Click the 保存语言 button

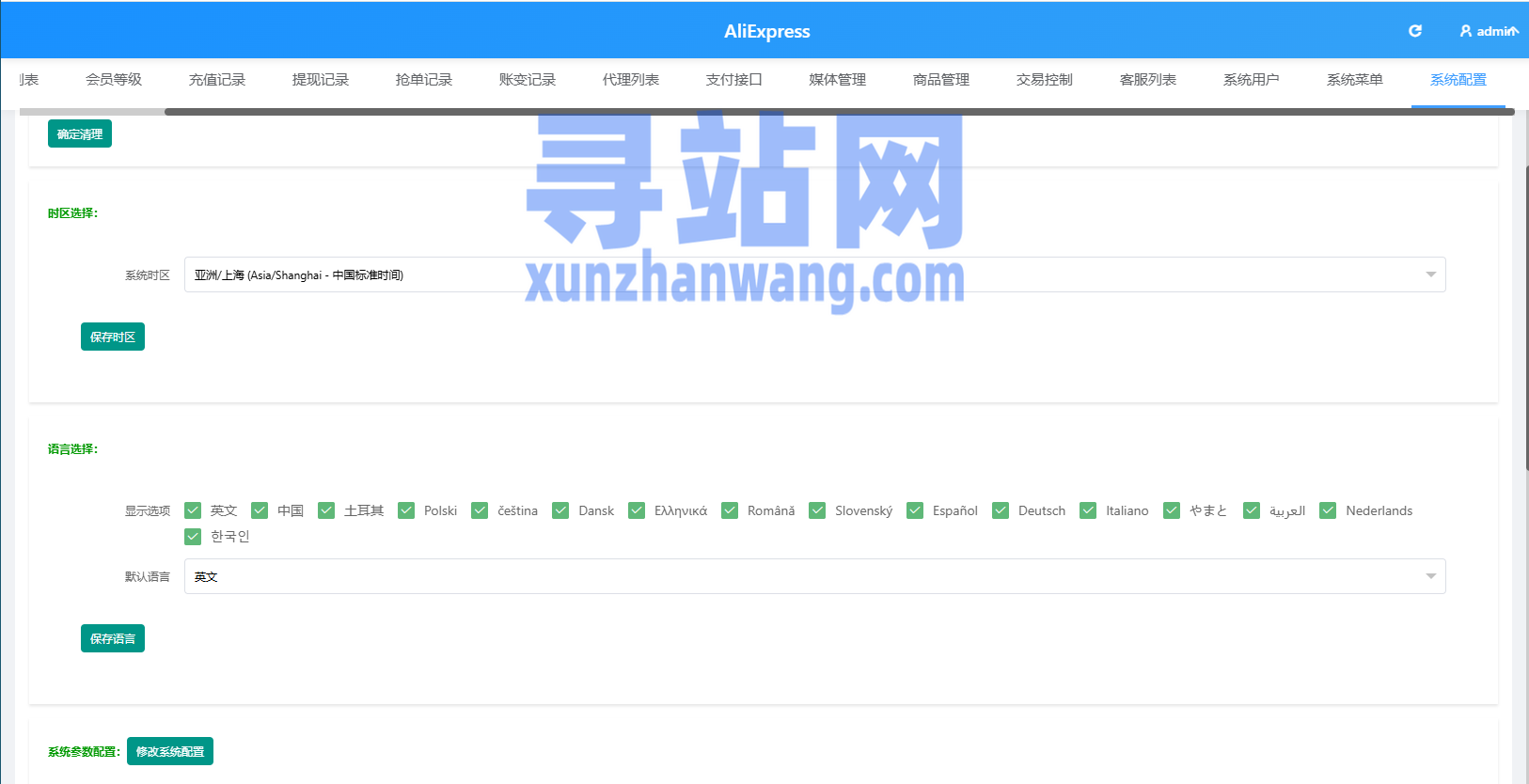coord(113,638)
